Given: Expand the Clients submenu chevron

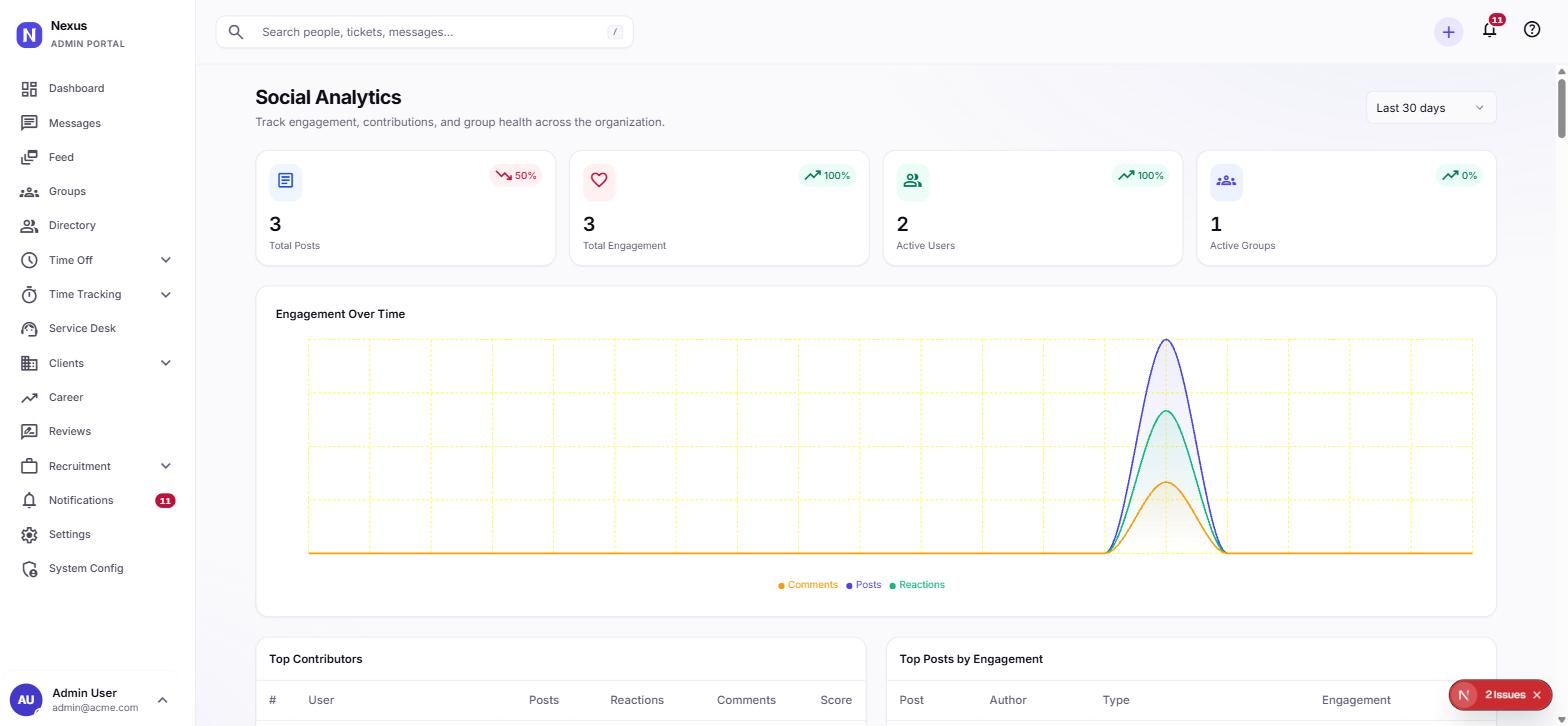Looking at the screenshot, I should point(166,363).
